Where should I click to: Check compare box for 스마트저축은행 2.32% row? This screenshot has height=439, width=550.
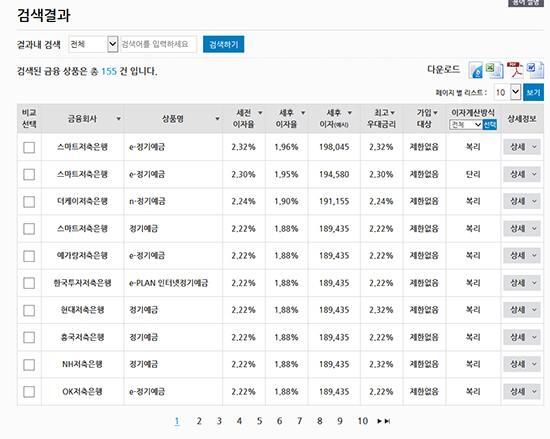[x=29, y=147]
